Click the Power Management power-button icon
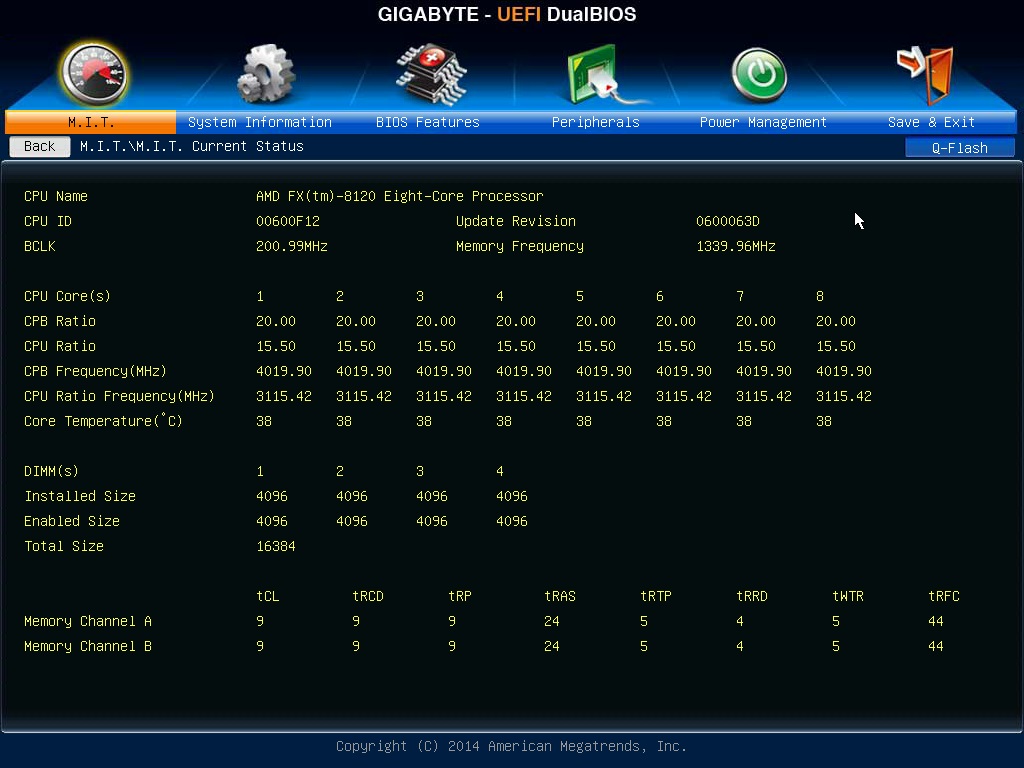Image resolution: width=1024 pixels, height=768 pixels. tap(759, 75)
